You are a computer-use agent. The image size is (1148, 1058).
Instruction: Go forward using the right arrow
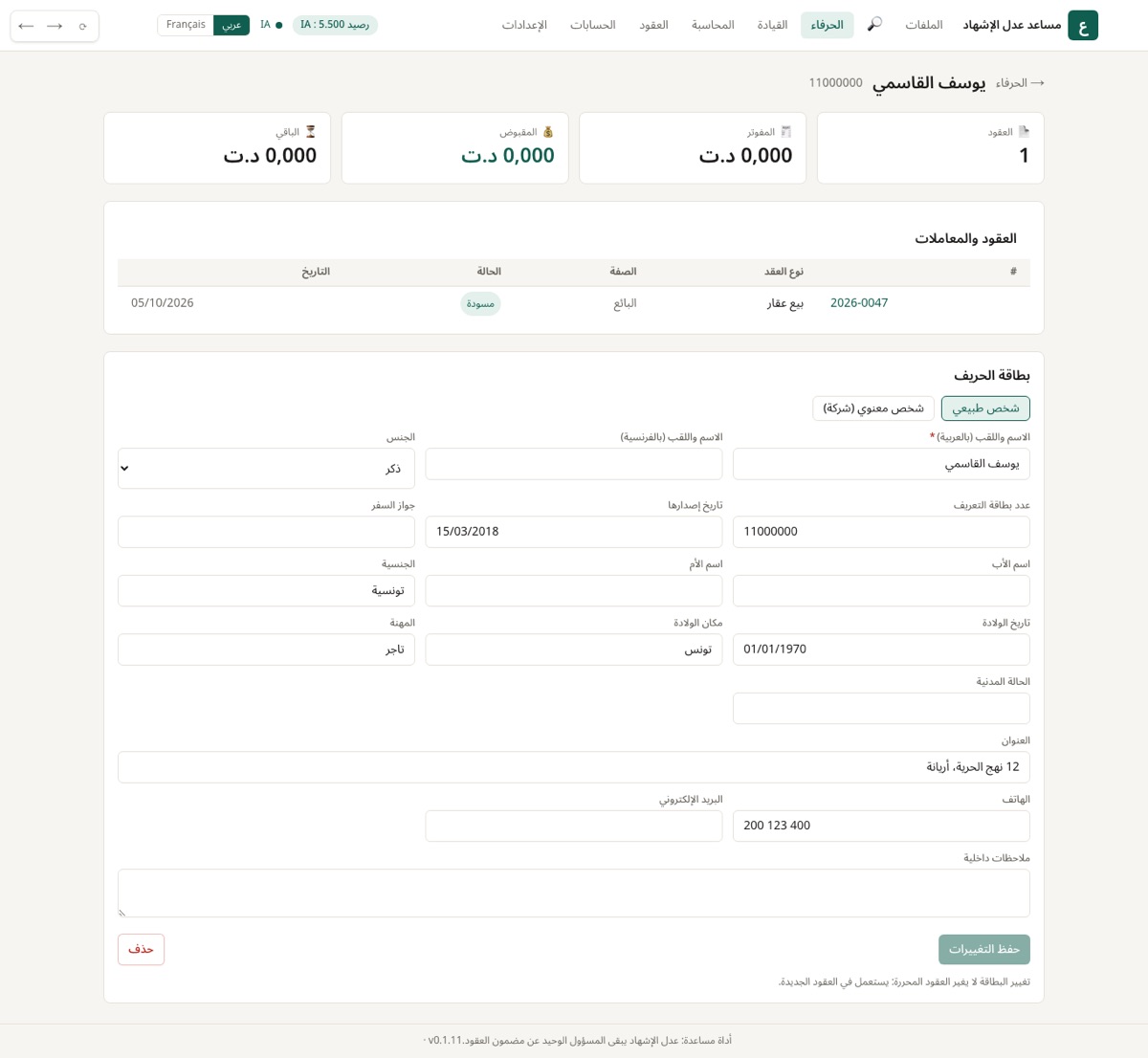[x=55, y=26]
